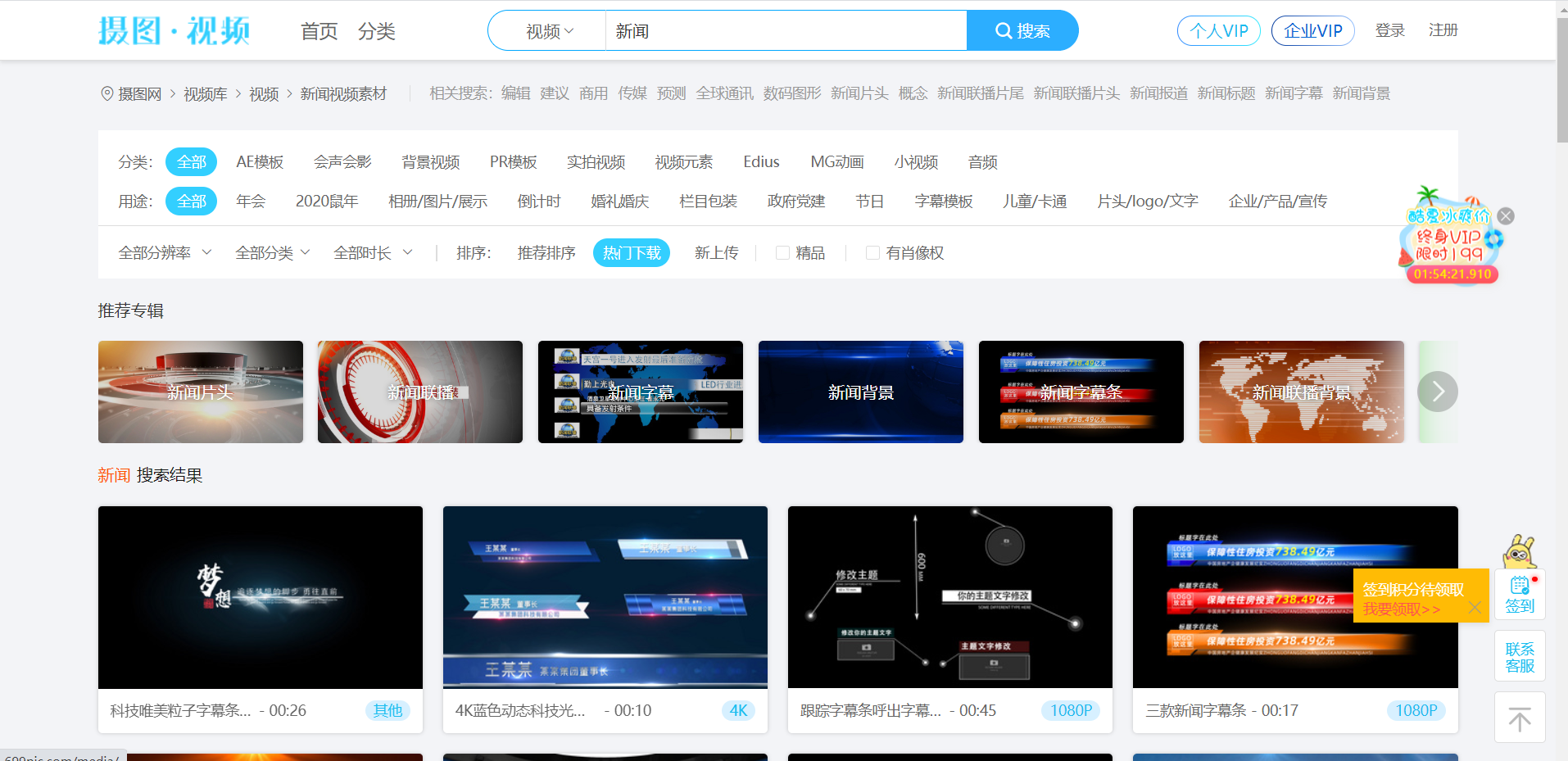Enable the 有肖像权 checkbox filter
This screenshot has height=761, width=1568.
coord(872,253)
